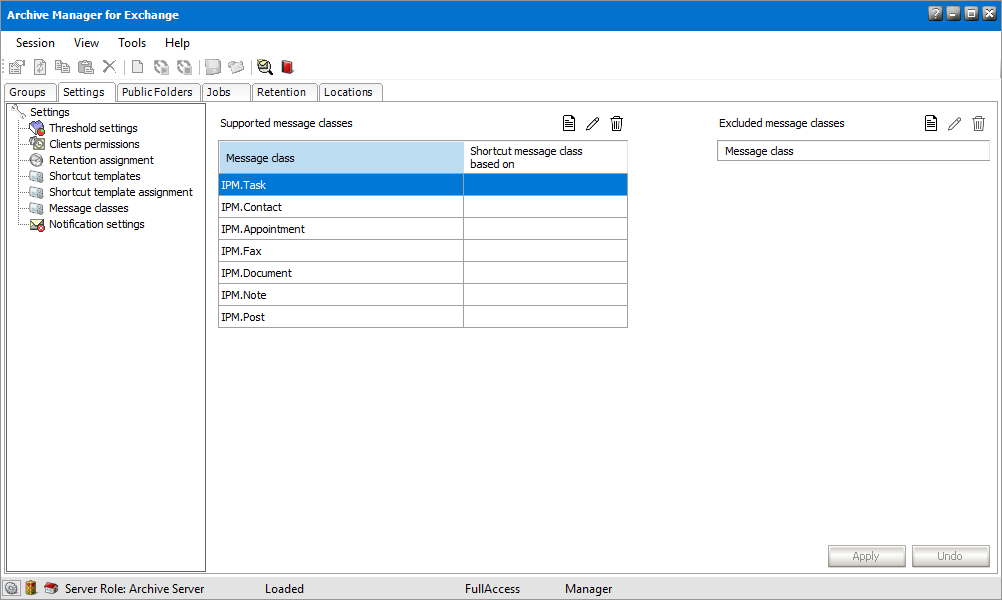Select the IPM.Post row
The width and height of the screenshot is (1002, 600).
pos(422,317)
